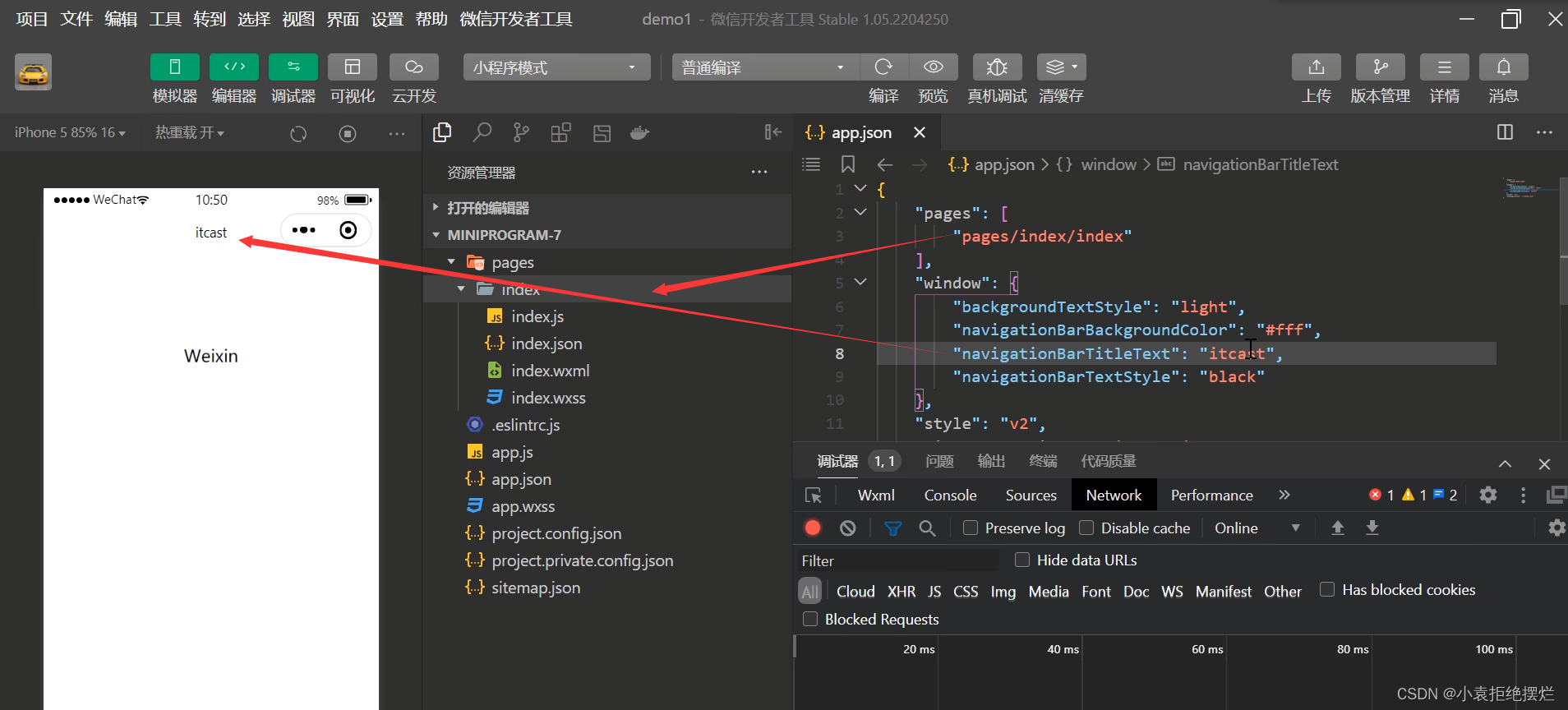Check Has blocked cookies
The width and height of the screenshot is (1568, 710).
click(1326, 589)
